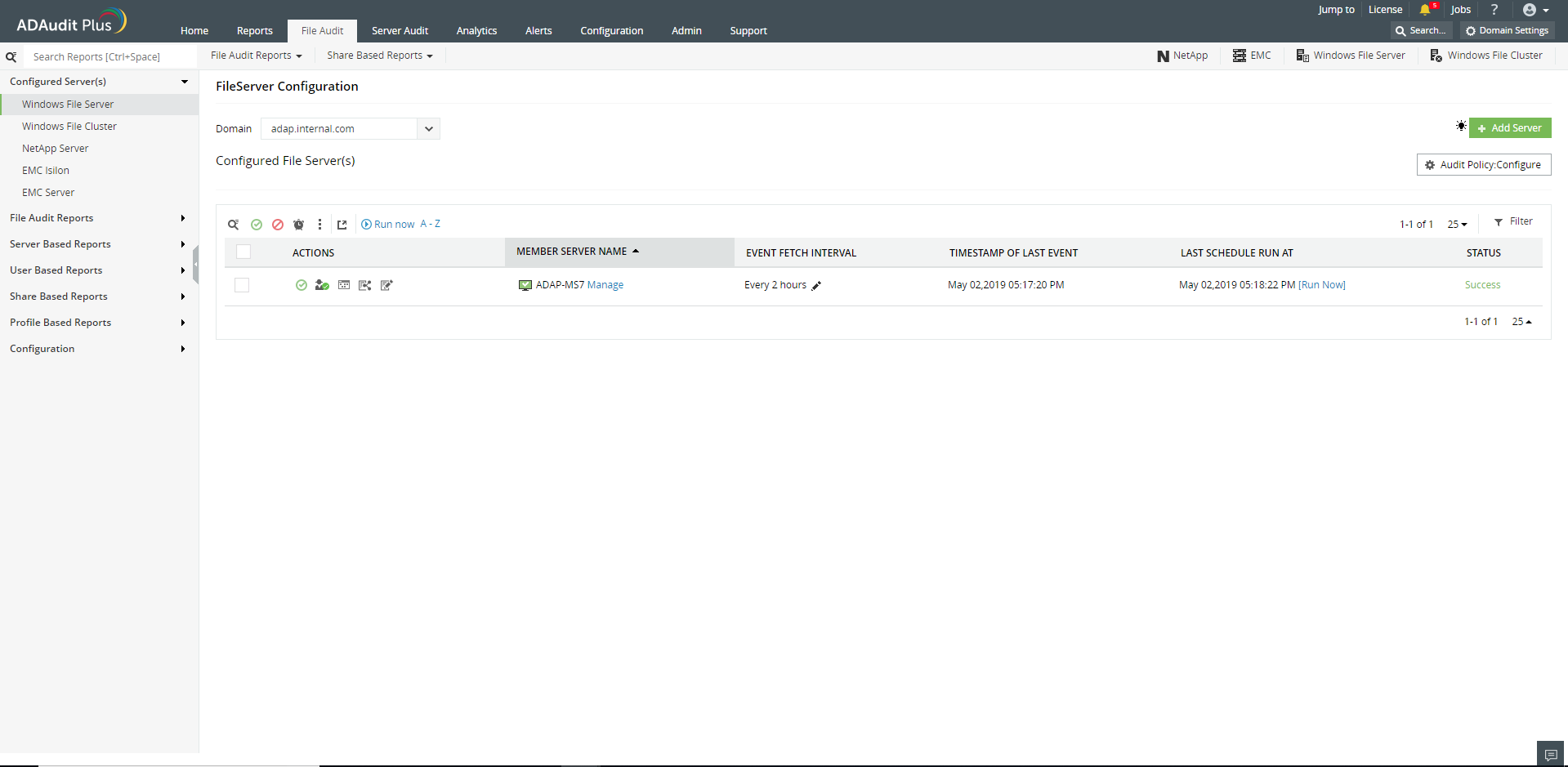The width and height of the screenshot is (1568, 767).
Task: Open the Analytics menu item
Action: (476, 30)
